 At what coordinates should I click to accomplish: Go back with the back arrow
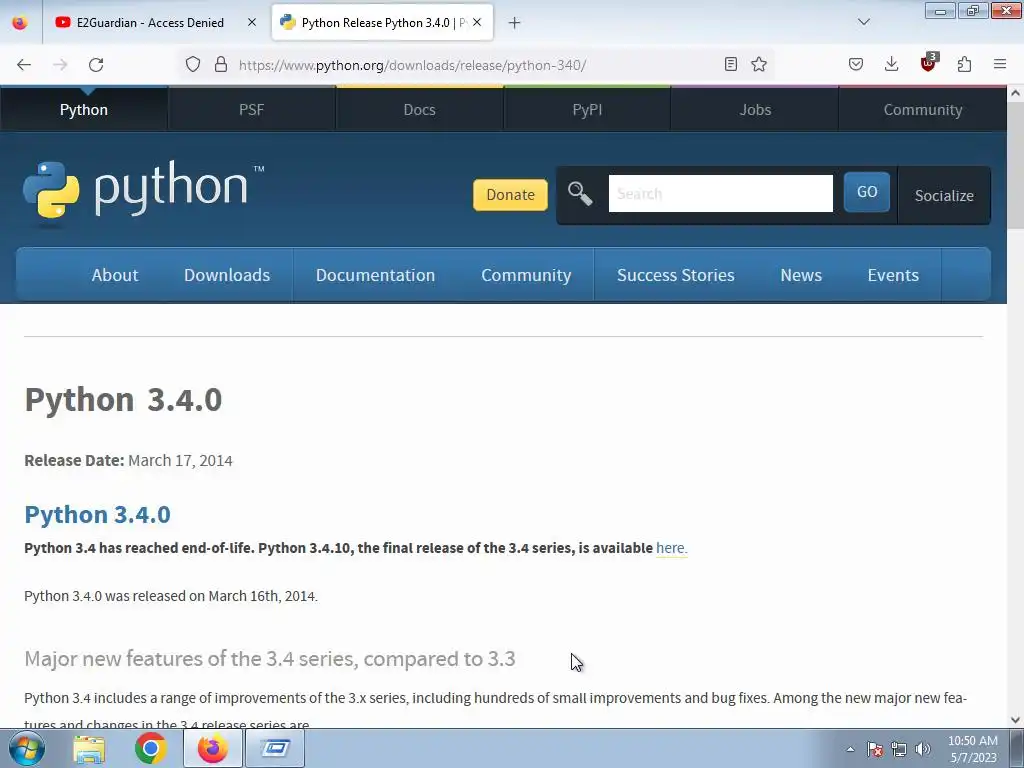(24, 65)
